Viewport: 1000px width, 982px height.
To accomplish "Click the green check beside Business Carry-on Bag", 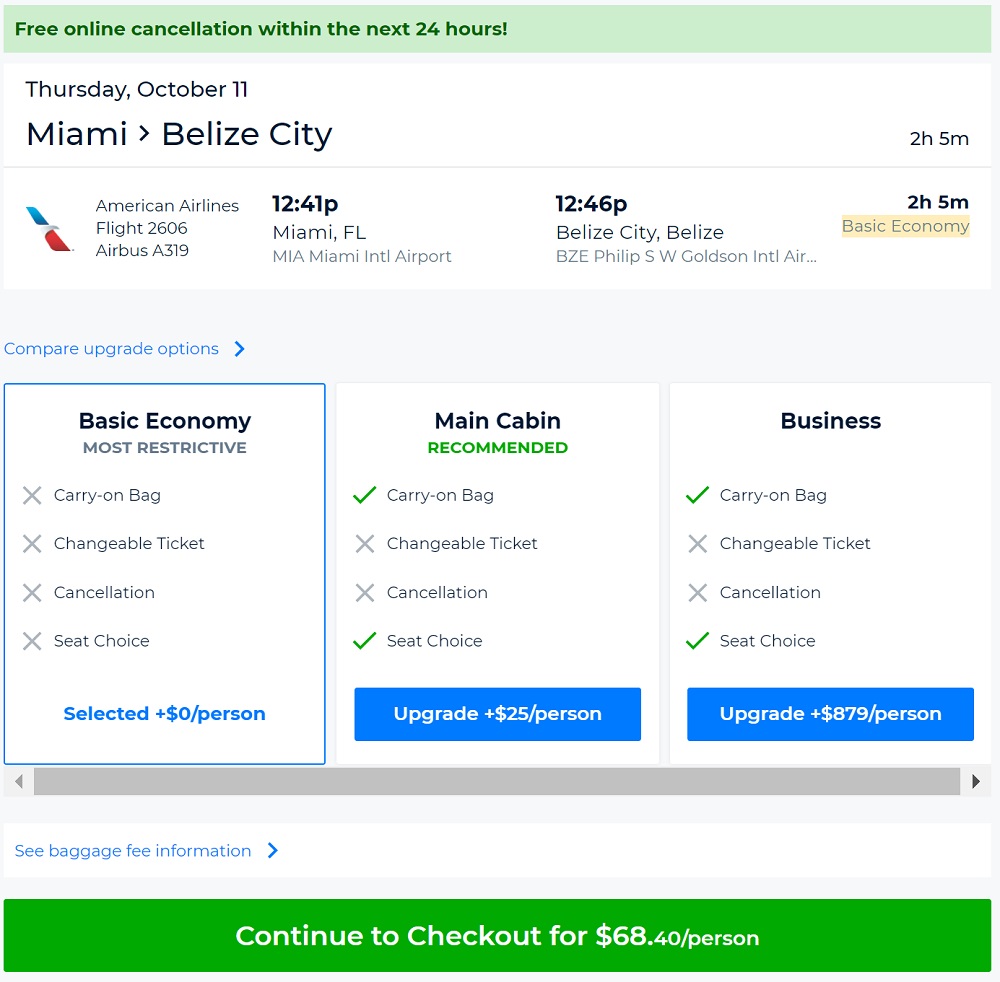I will pos(698,495).
